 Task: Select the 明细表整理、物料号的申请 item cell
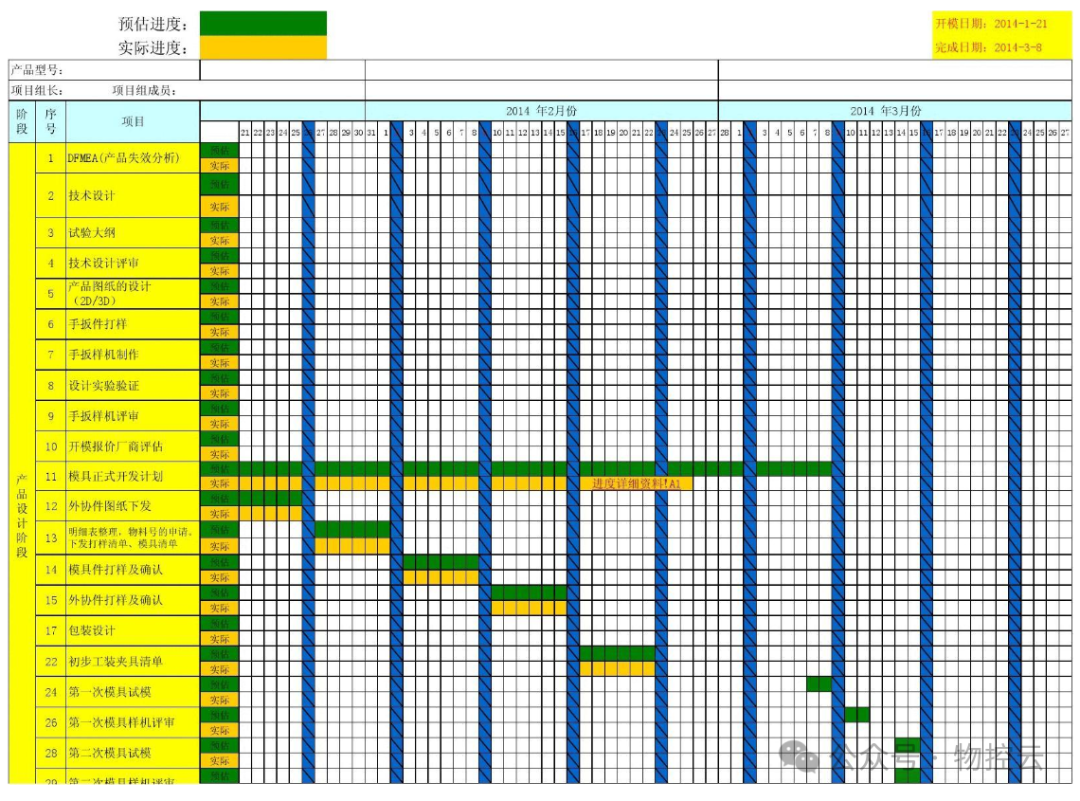[x=133, y=538]
